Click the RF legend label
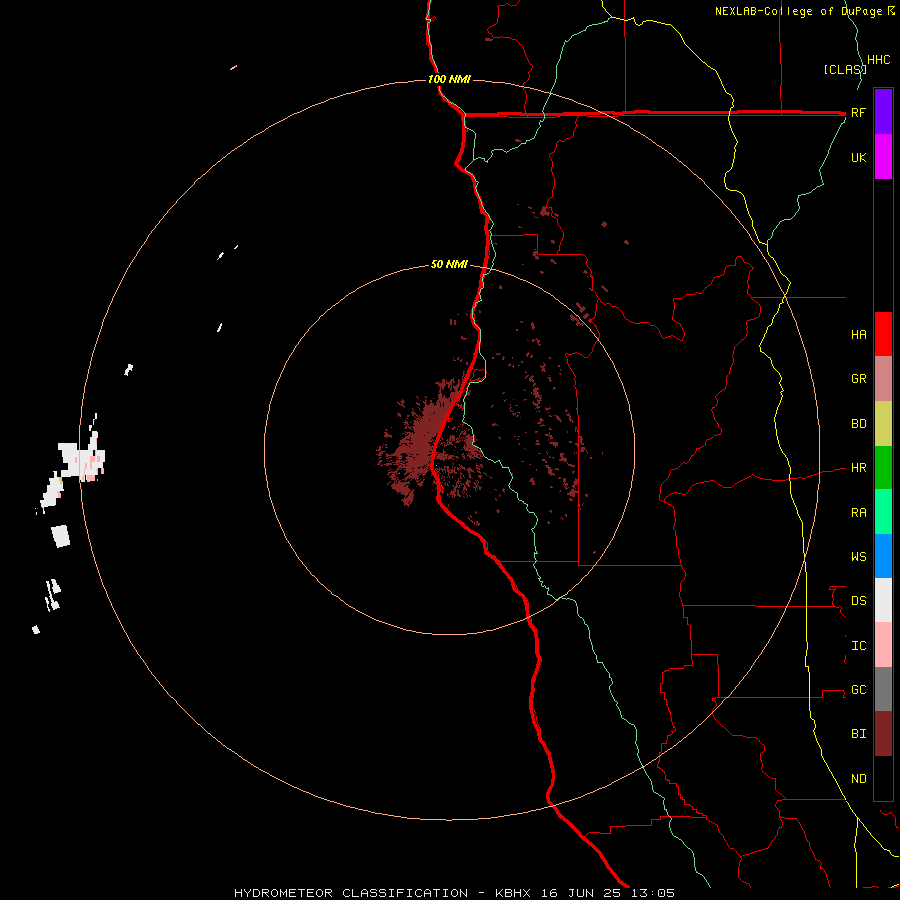 (x=858, y=112)
